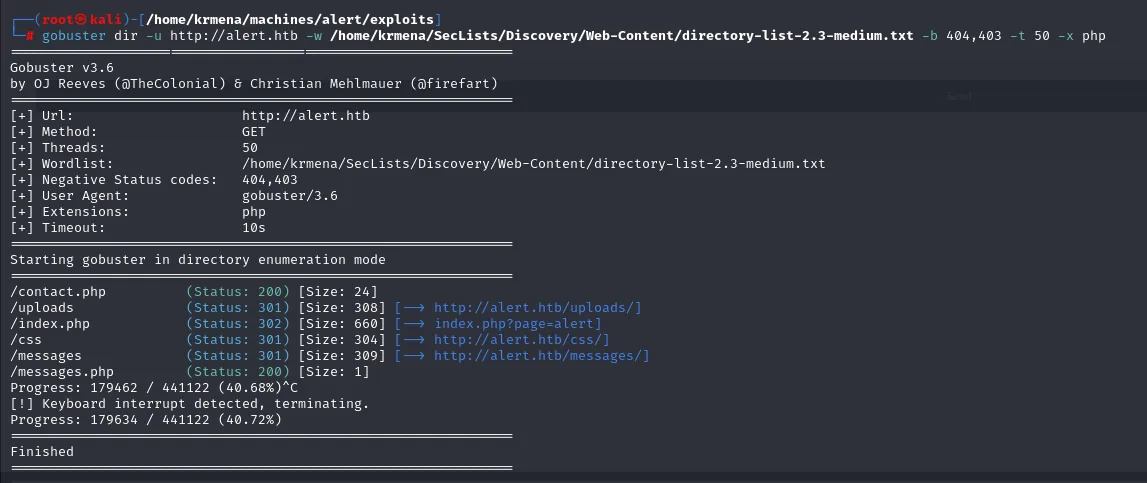The image size is (1147, 483).
Task: Click the /css result entry
Action: 26,340
